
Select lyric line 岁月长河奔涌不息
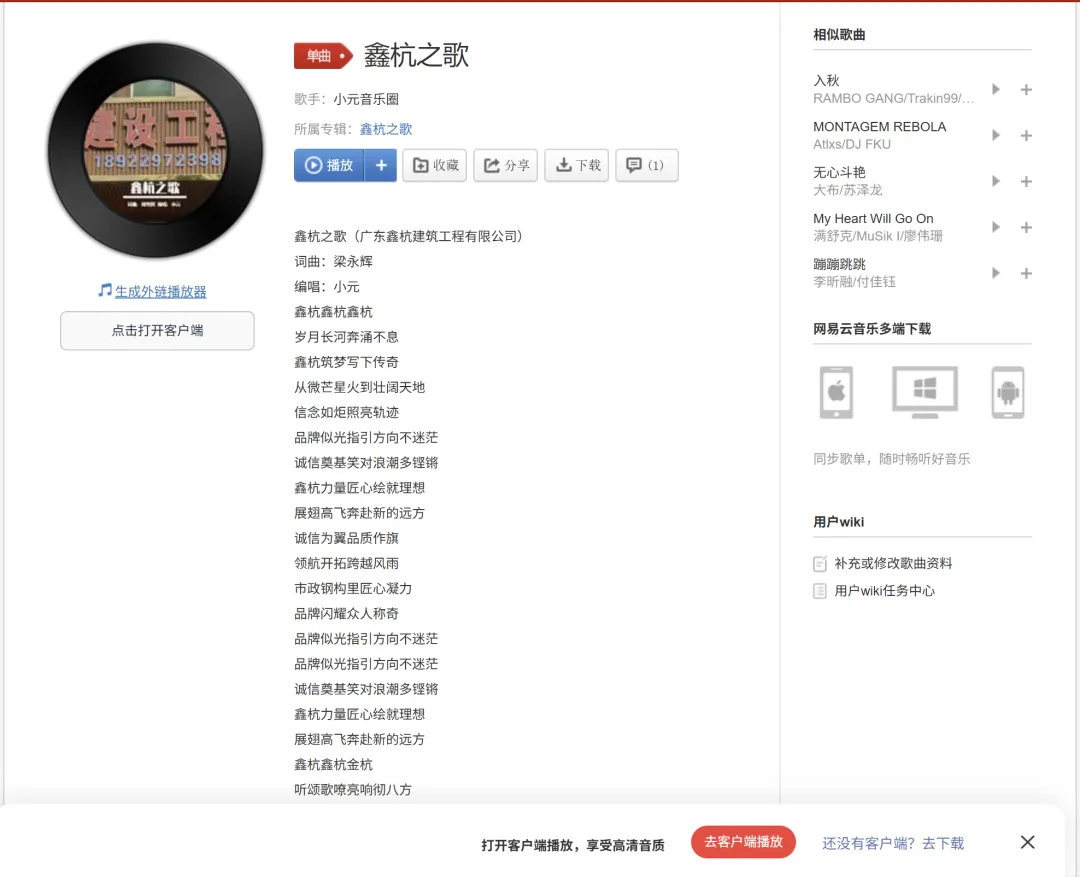click(346, 337)
